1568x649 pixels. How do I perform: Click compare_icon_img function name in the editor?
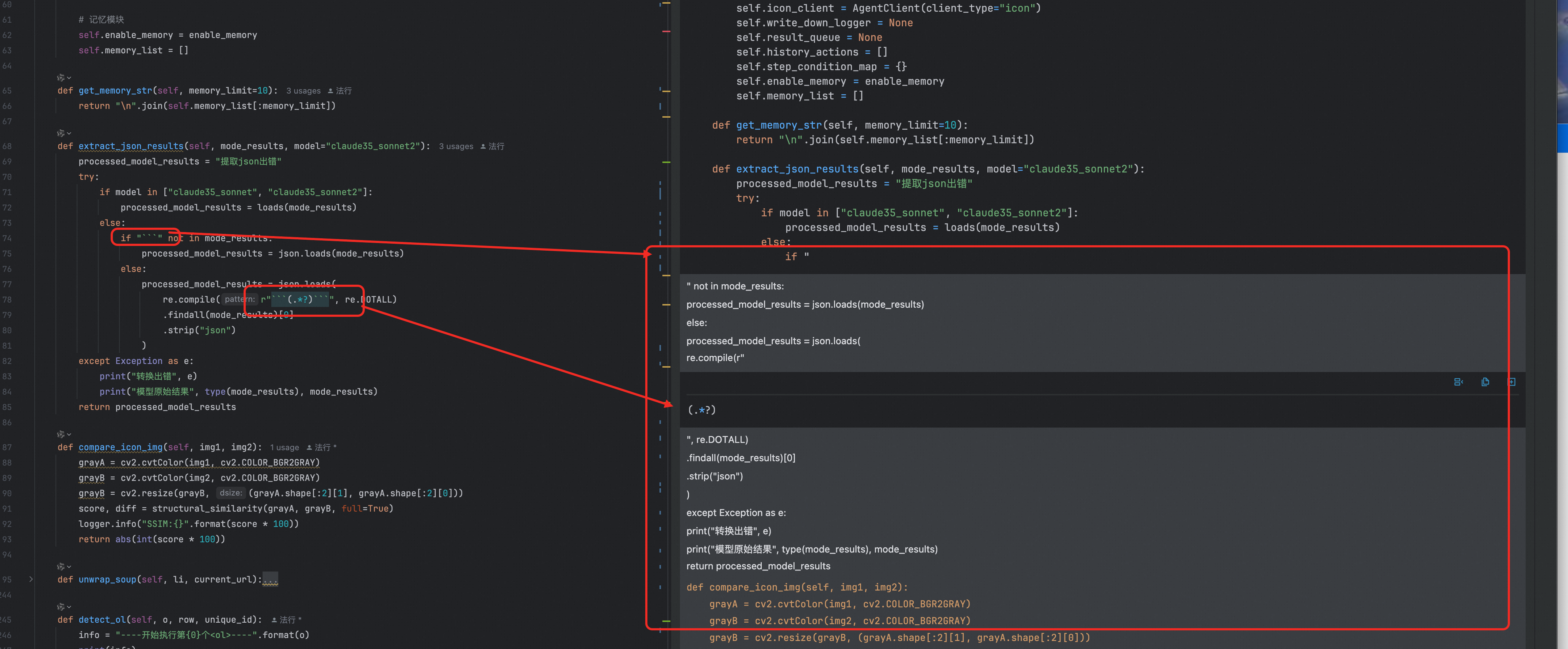pos(121,447)
